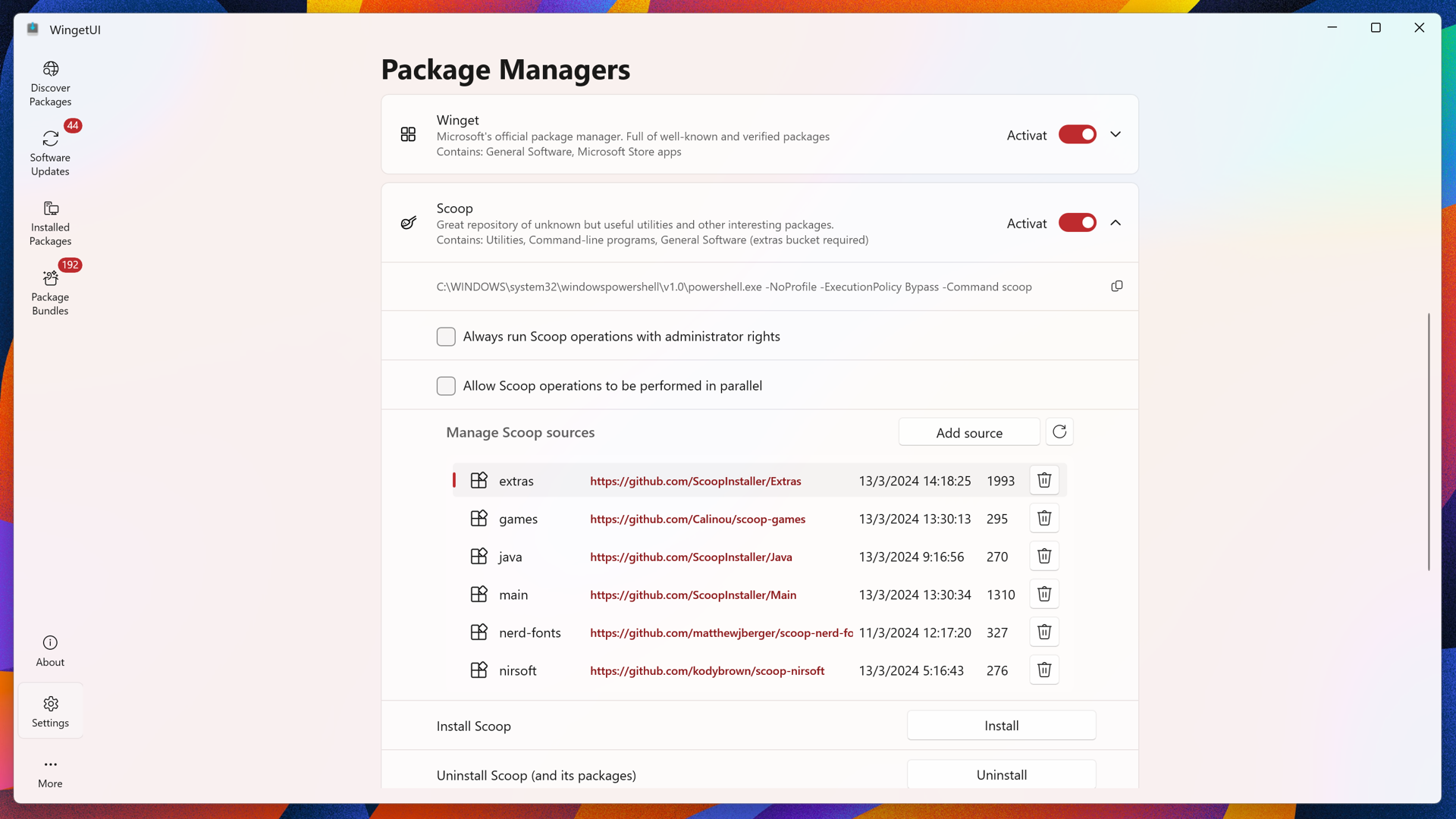Open the More menu item

tap(50, 771)
